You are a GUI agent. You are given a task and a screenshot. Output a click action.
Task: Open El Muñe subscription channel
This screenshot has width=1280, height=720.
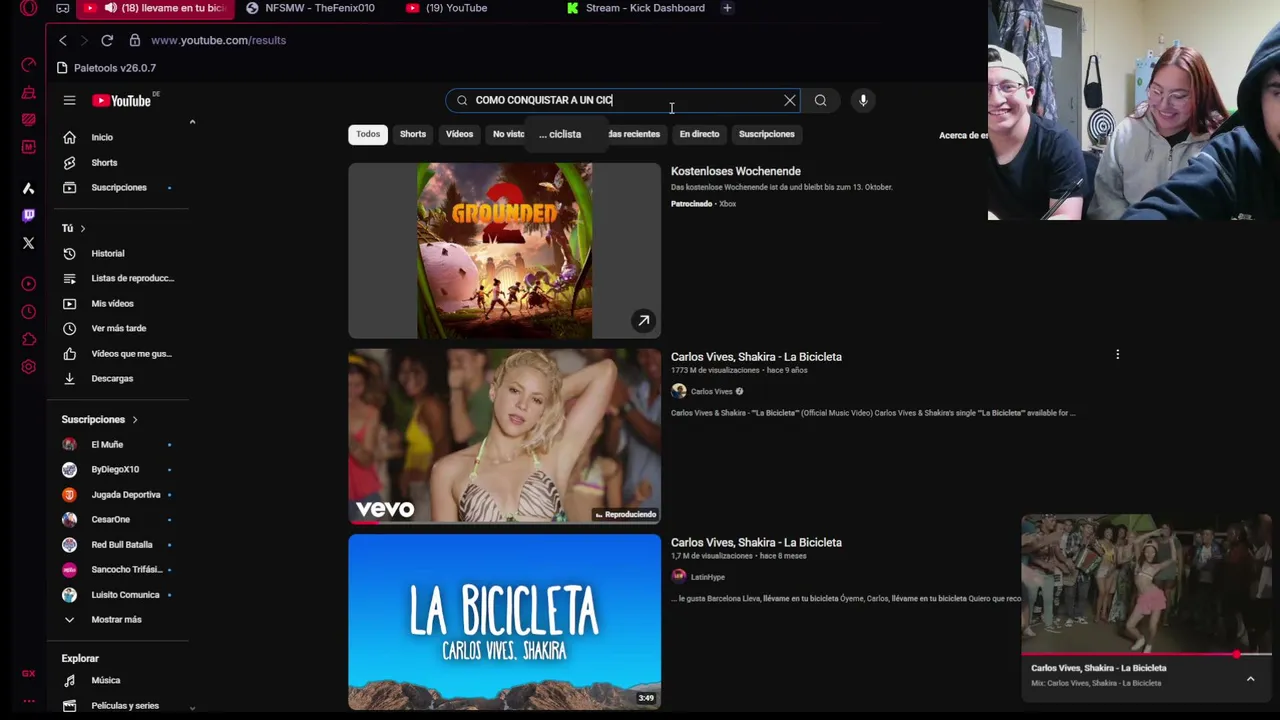click(x=107, y=444)
